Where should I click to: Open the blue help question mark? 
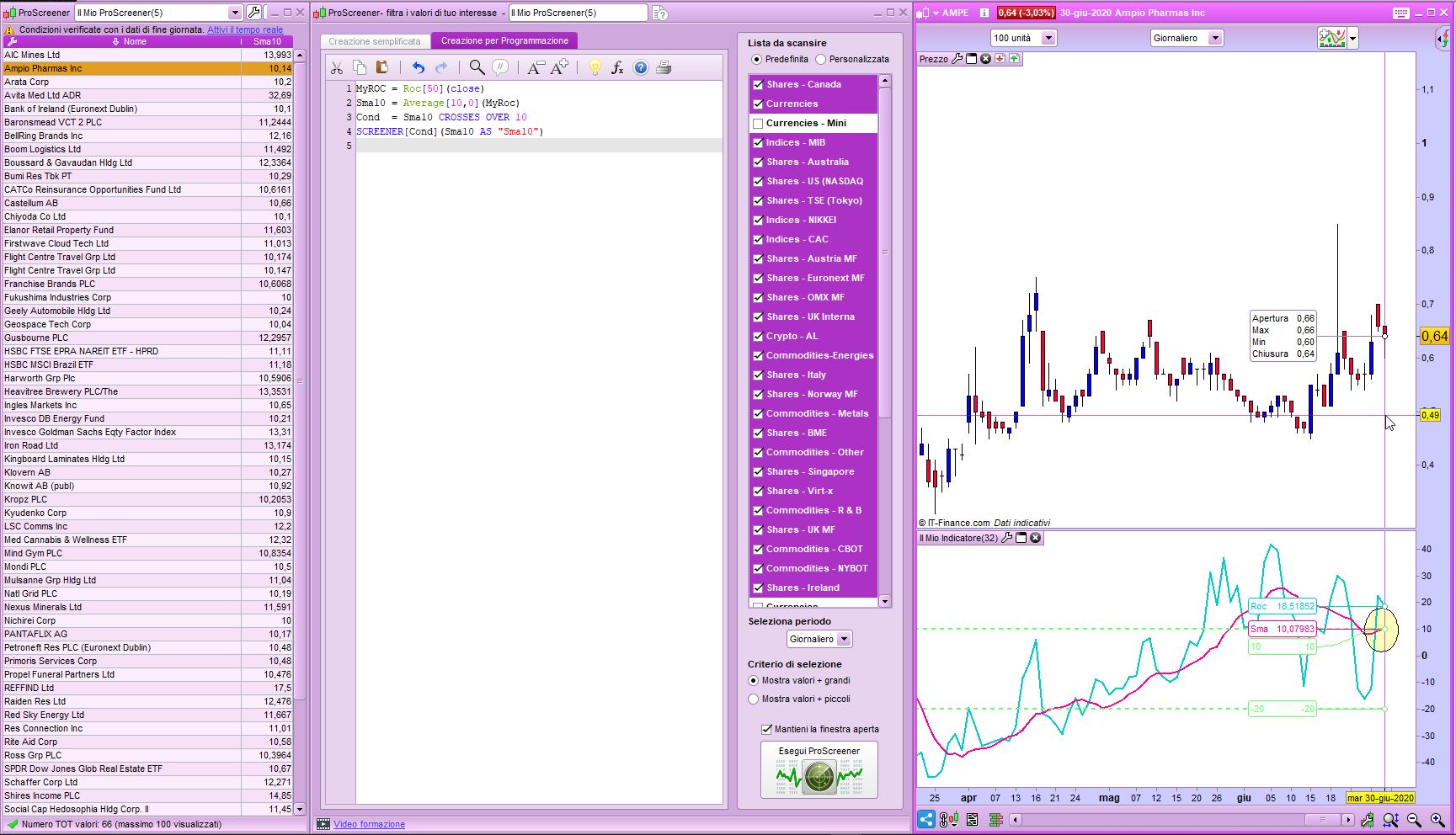pos(641,68)
